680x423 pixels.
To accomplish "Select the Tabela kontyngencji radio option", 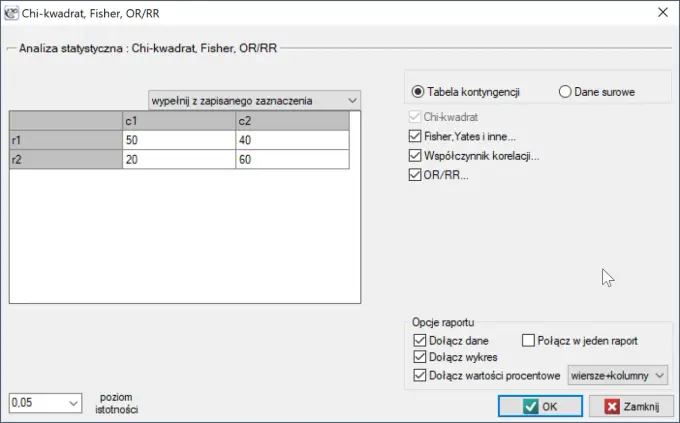I will pos(418,92).
